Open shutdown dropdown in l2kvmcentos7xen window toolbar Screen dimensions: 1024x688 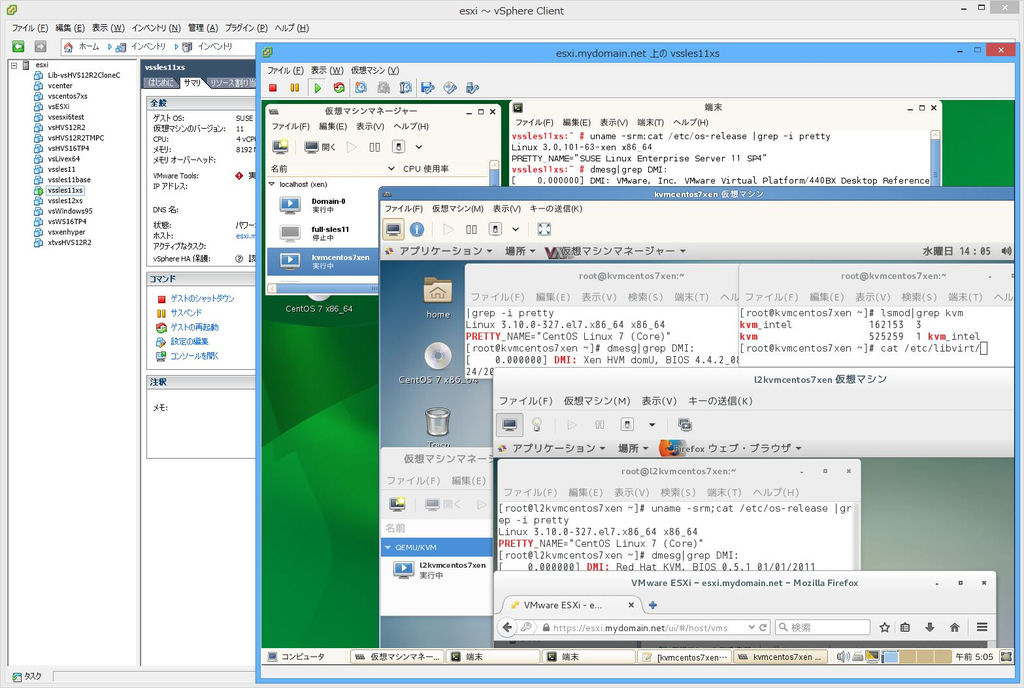tap(652, 425)
